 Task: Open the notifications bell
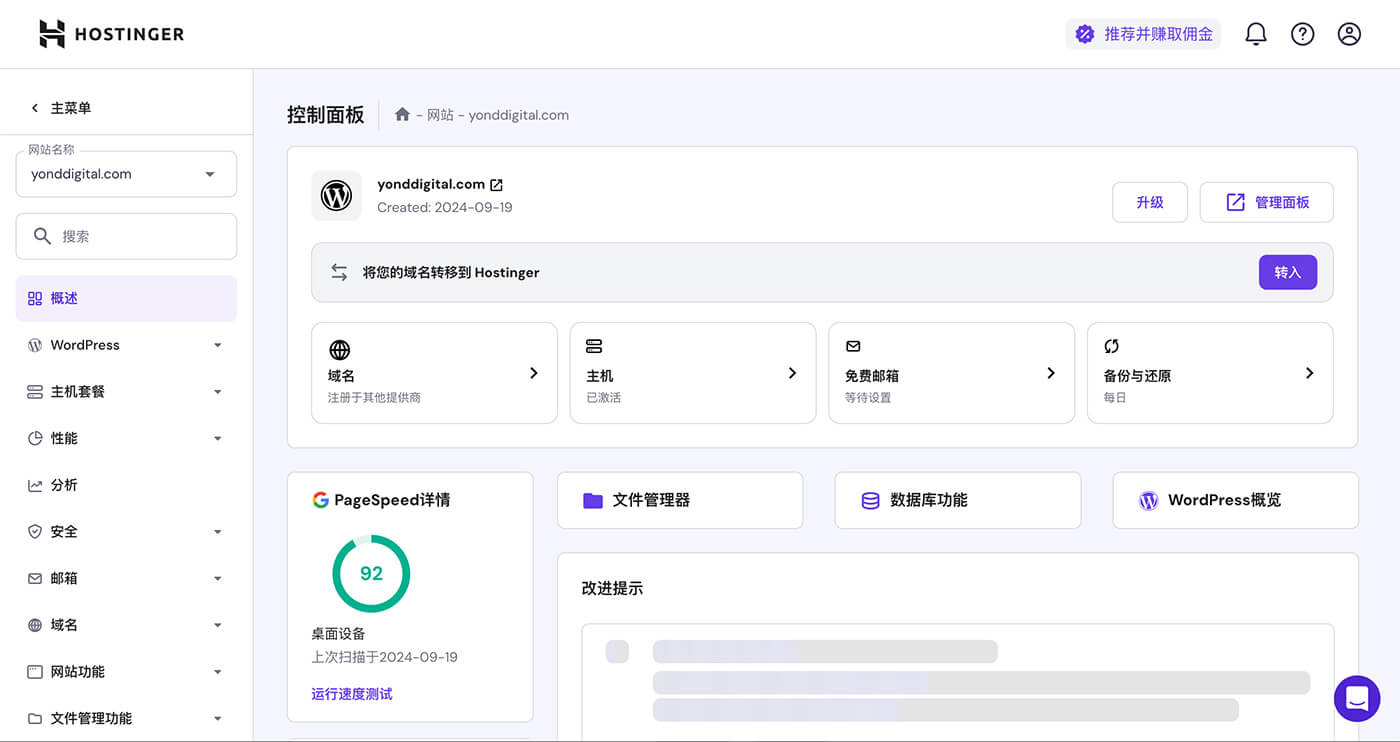point(1256,34)
